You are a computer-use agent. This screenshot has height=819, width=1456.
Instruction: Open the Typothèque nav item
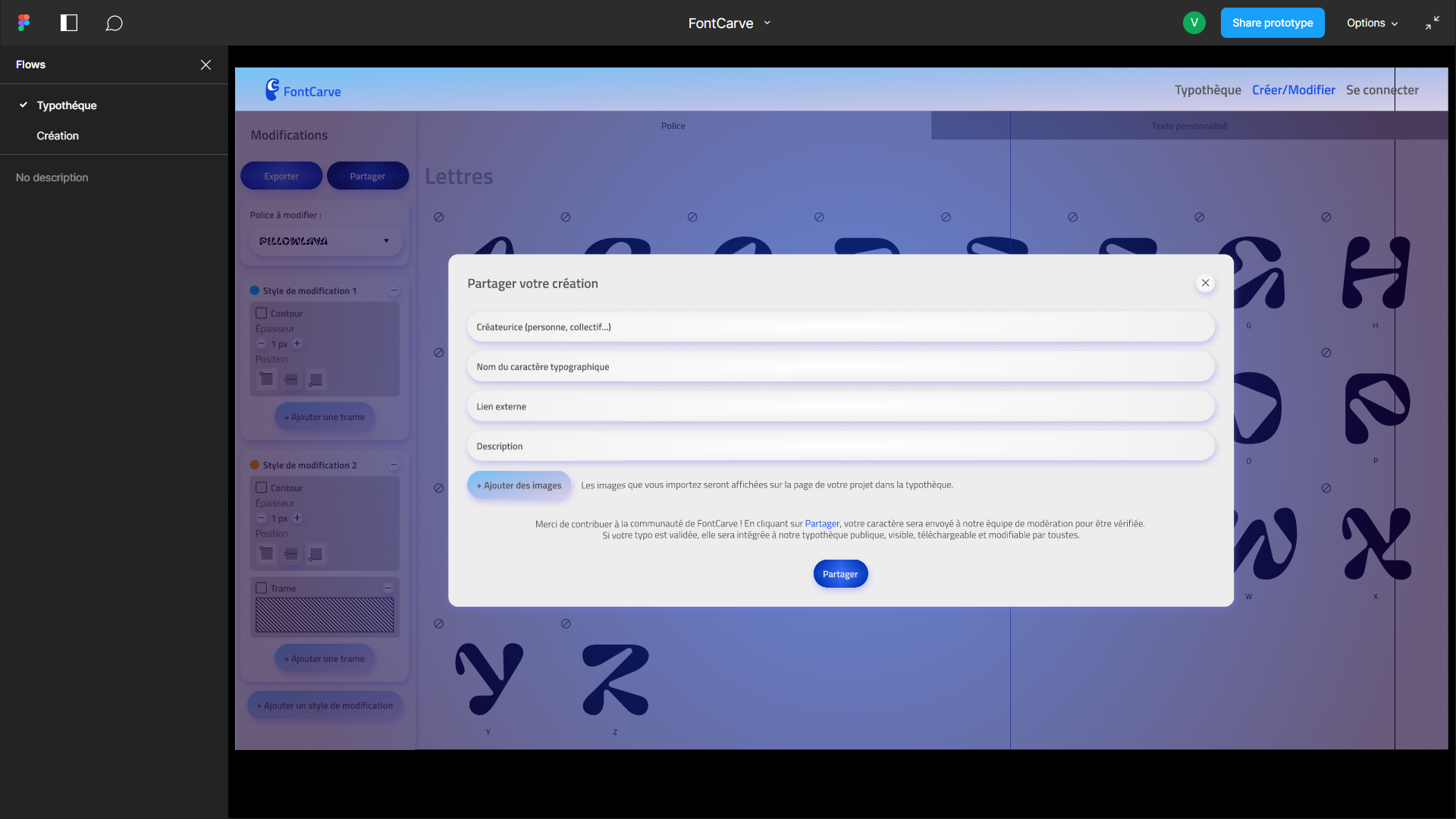click(1207, 90)
